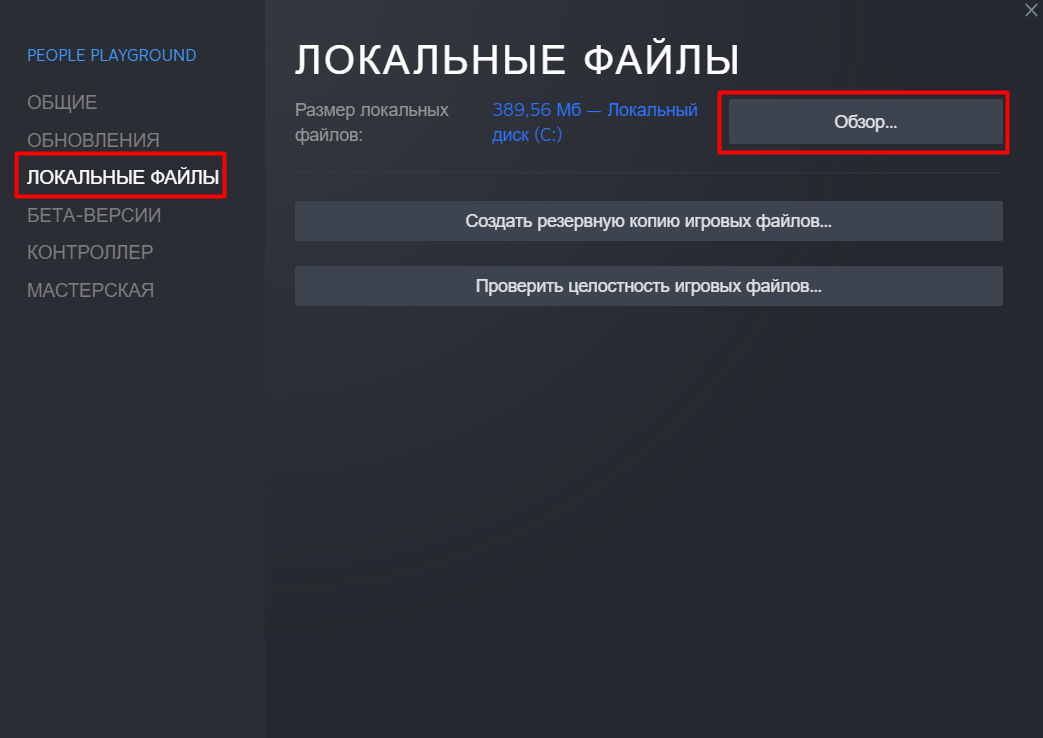Go to the БЕТА-ВЕРСИИ tab
This screenshot has height=738, width=1043.
point(94,215)
